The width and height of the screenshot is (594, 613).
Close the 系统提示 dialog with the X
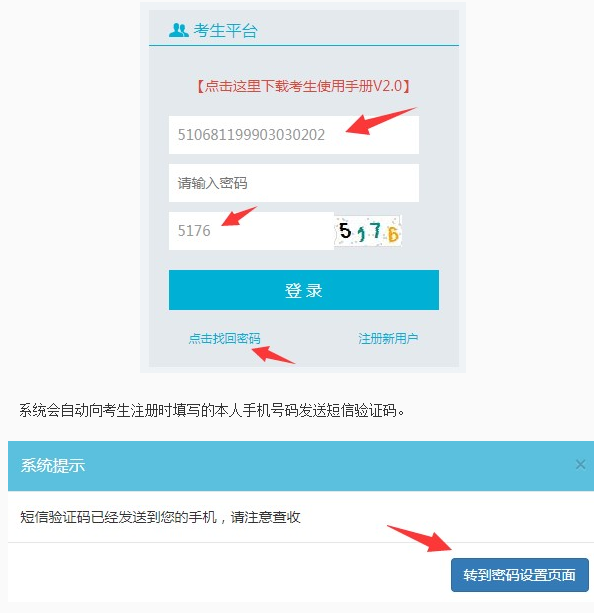(580, 464)
